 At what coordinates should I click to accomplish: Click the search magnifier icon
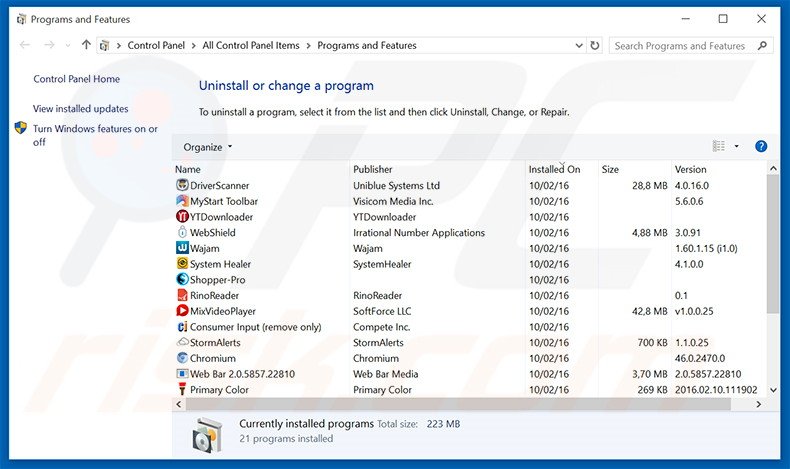pyautogui.click(x=762, y=45)
